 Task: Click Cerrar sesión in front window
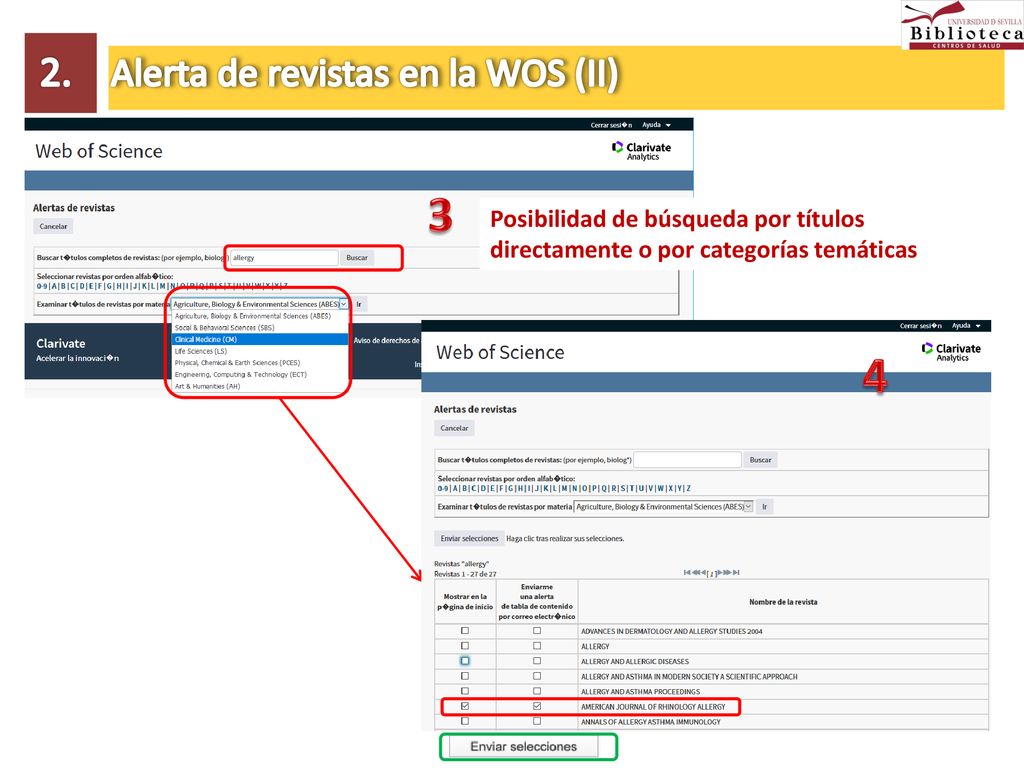(x=920, y=326)
